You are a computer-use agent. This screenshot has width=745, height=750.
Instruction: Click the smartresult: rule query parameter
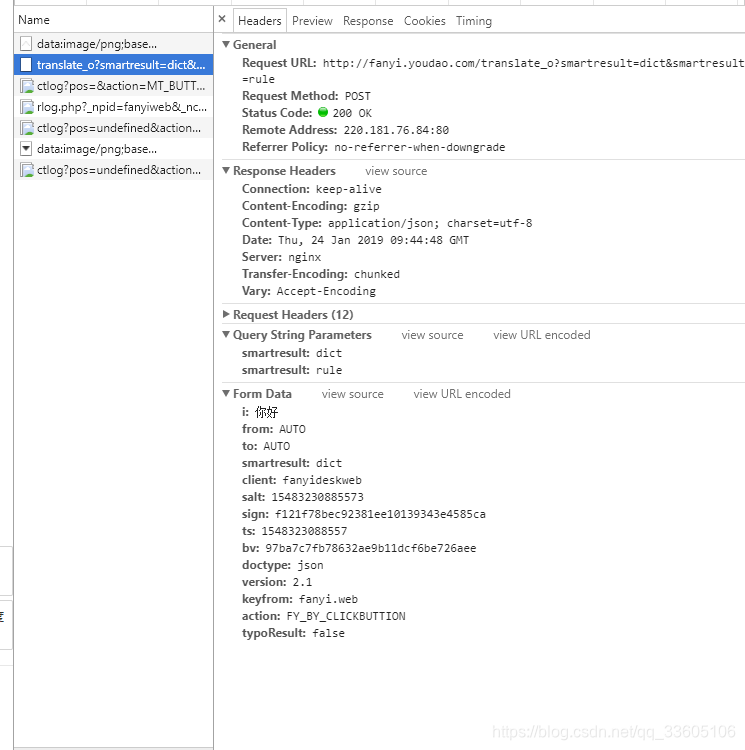click(292, 370)
